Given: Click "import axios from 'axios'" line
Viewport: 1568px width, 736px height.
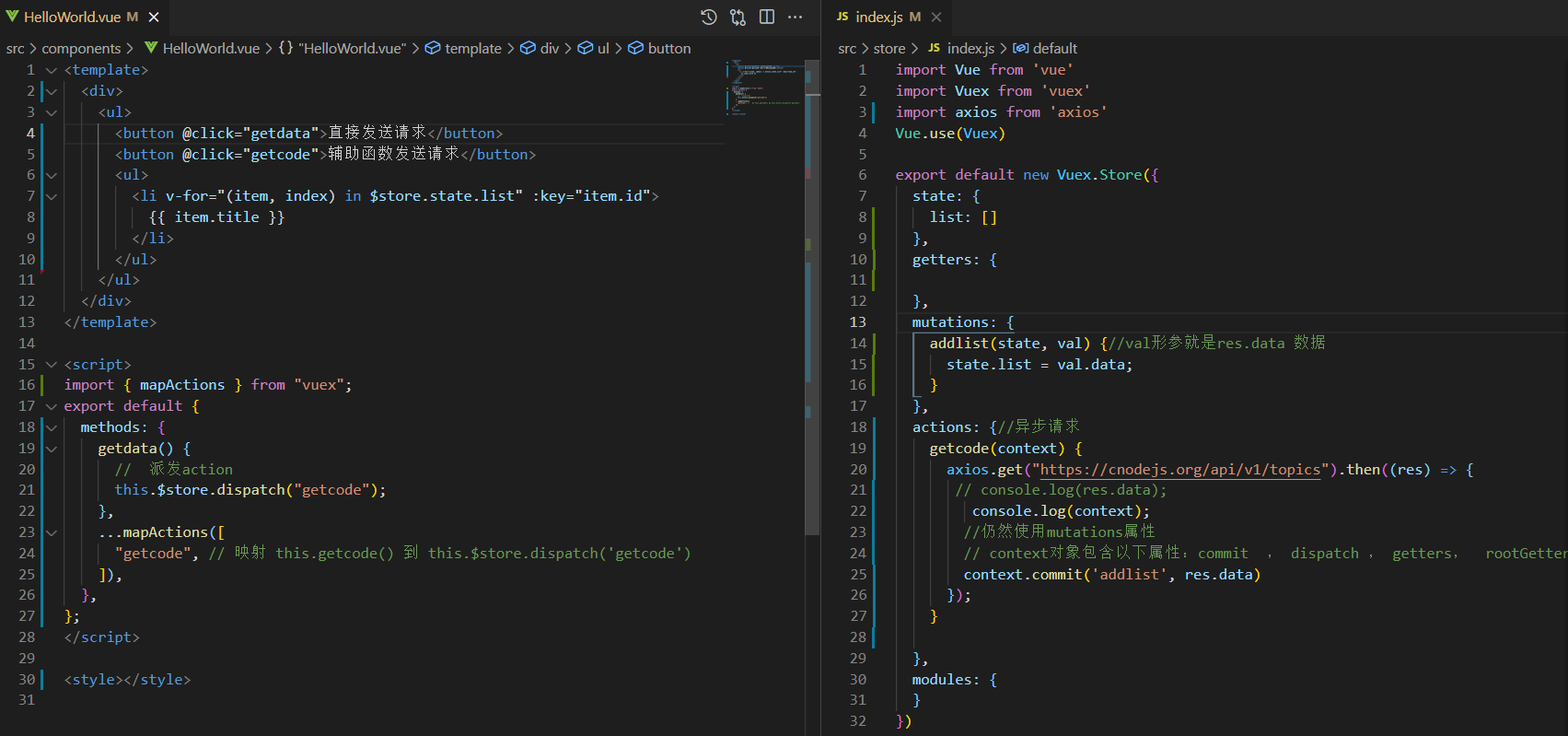Looking at the screenshot, I should pos(1001,112).
